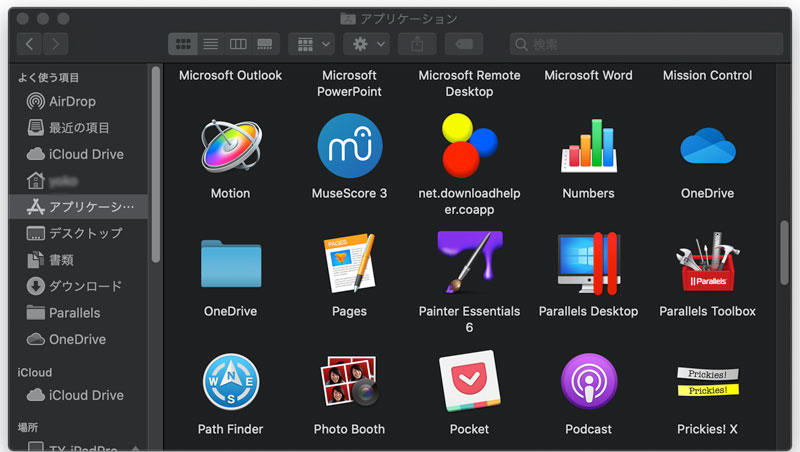The image size is (800, 452).
Task: Click the Finder search field
Action: click(x=646, y=44)
